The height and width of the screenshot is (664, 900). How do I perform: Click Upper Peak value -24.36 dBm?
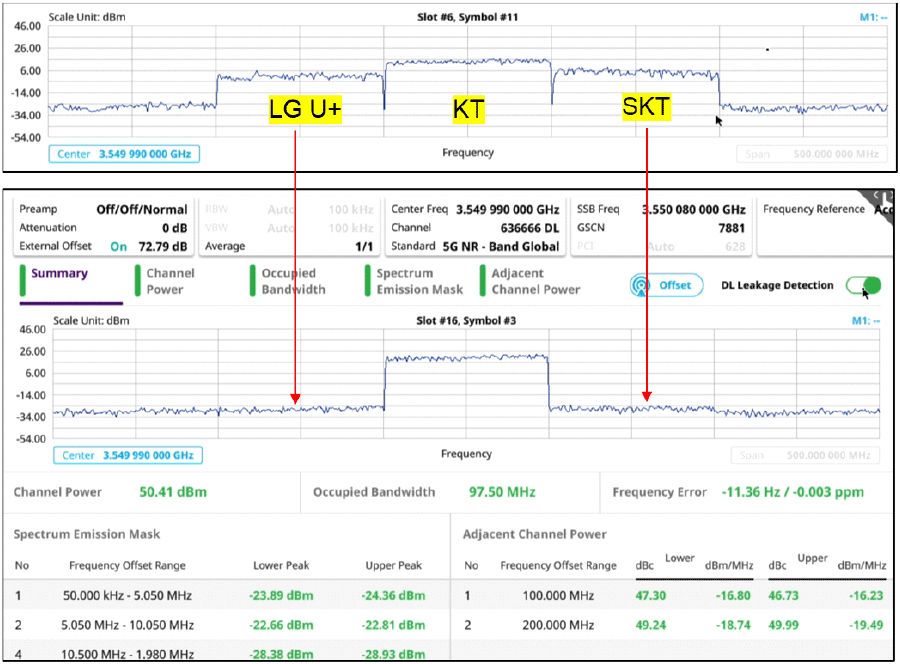(393, 595)
